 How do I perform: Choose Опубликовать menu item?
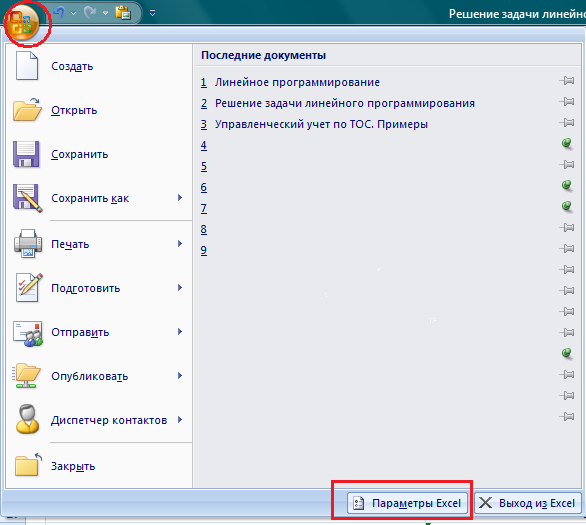99,376
